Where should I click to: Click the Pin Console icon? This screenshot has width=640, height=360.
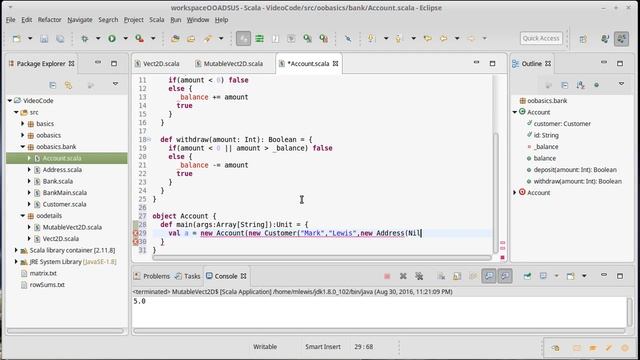527,276
